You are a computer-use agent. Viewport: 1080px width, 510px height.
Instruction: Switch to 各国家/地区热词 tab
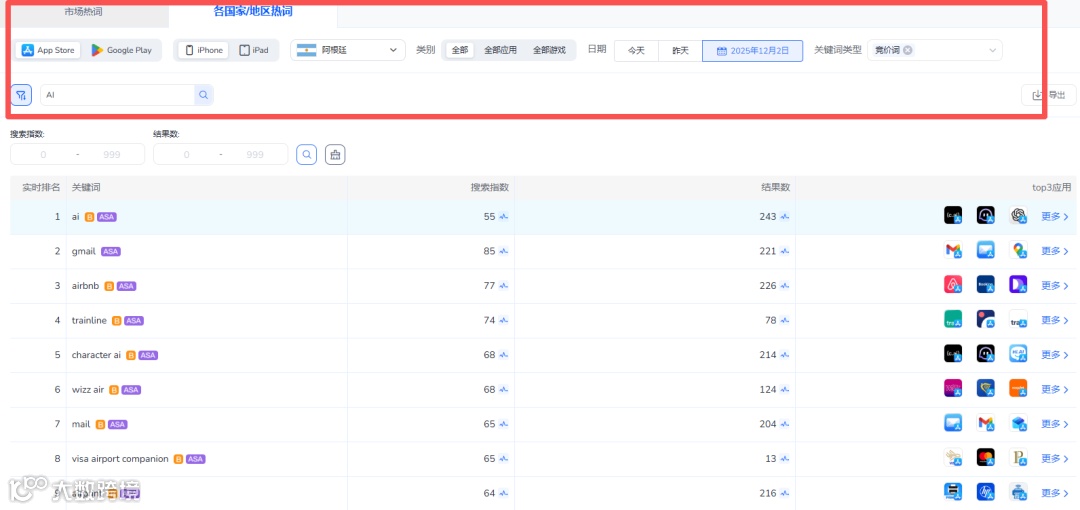pyautogui.click(x=253, y=11)
